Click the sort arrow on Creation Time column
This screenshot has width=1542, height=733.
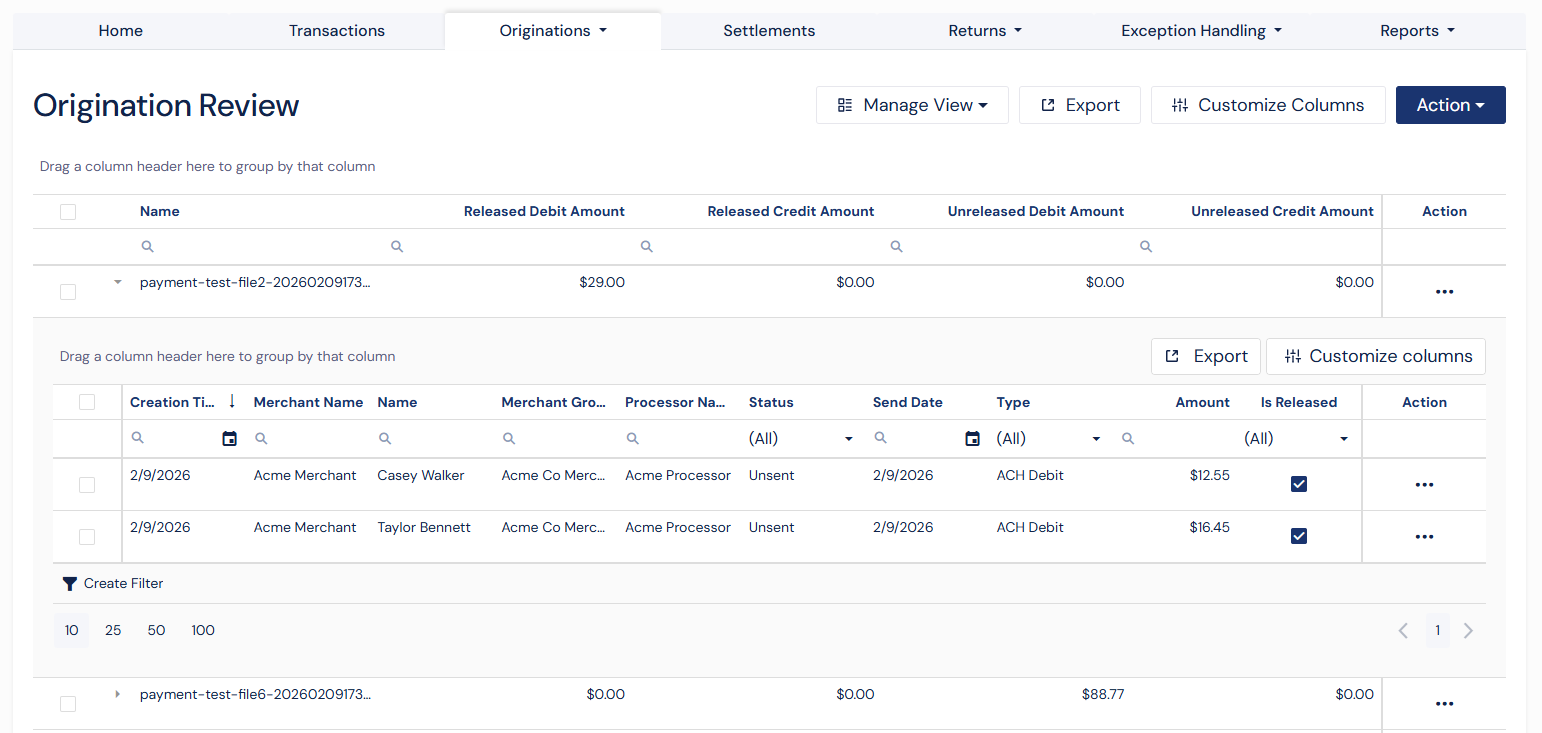tap(232, 402)
